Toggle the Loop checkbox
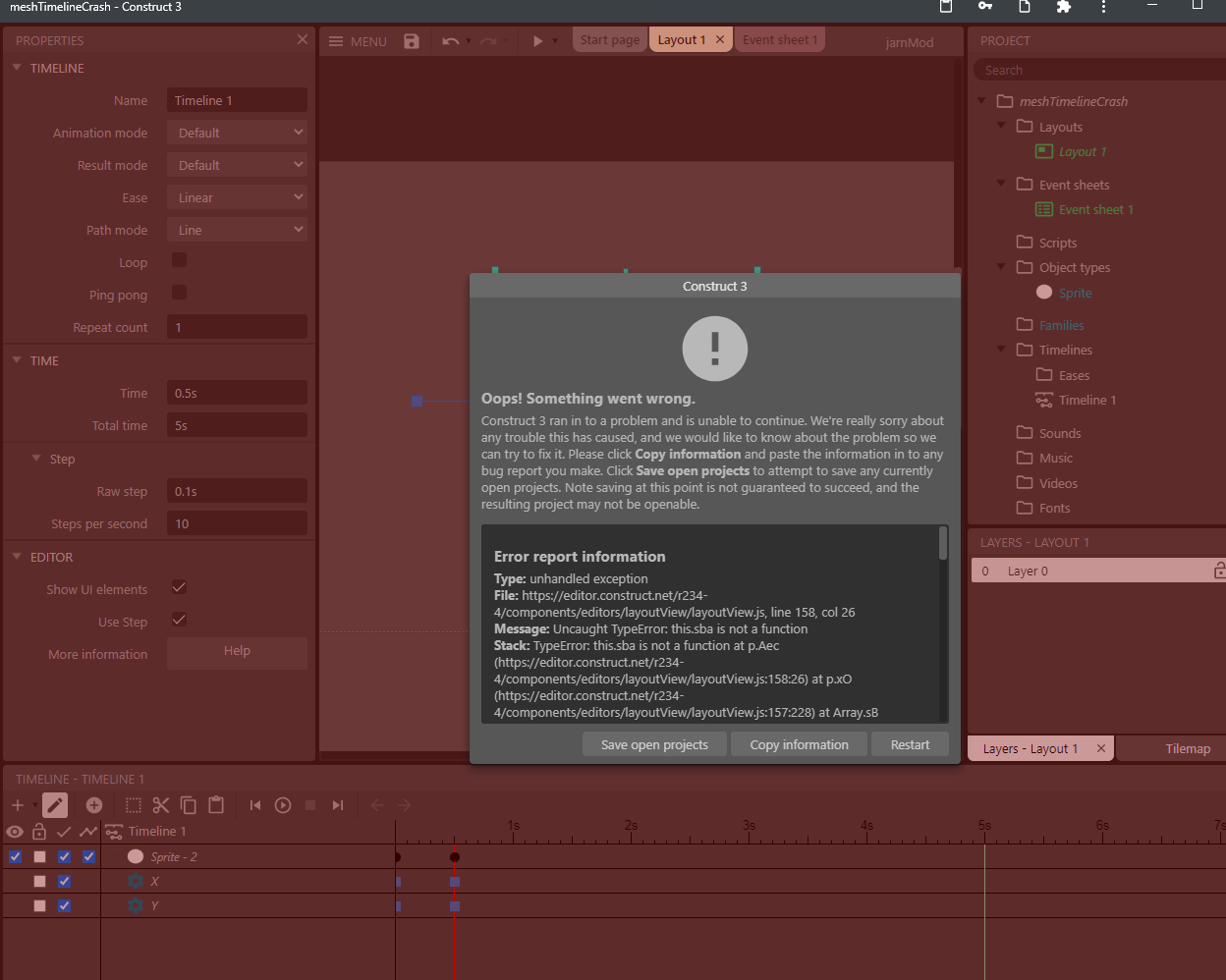This screenshot has height=980, width=1226. point(179,260)
